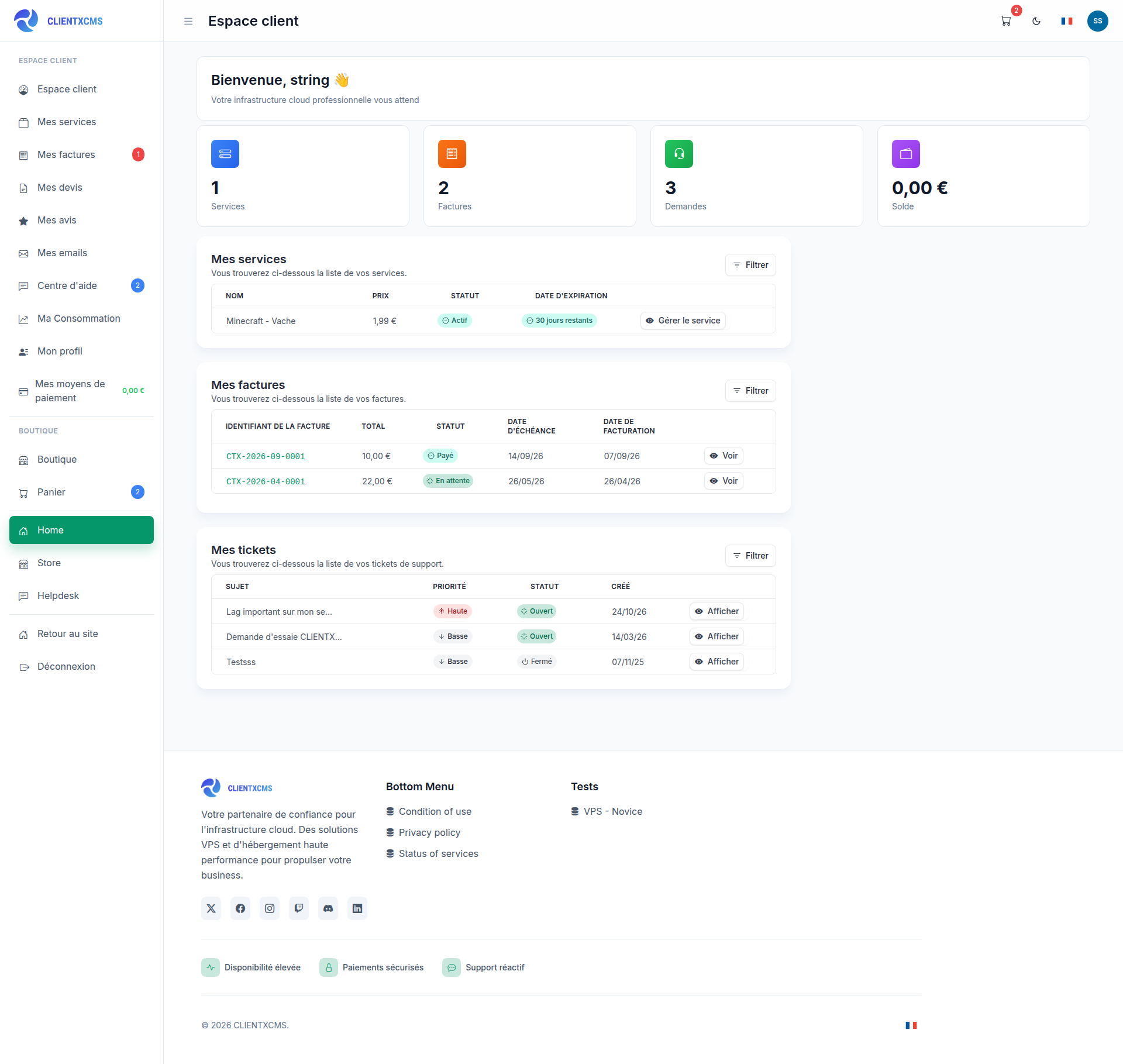The image size is (1123, 1064).
Task: Click the blue Services card icon
Action: (225, 154)
